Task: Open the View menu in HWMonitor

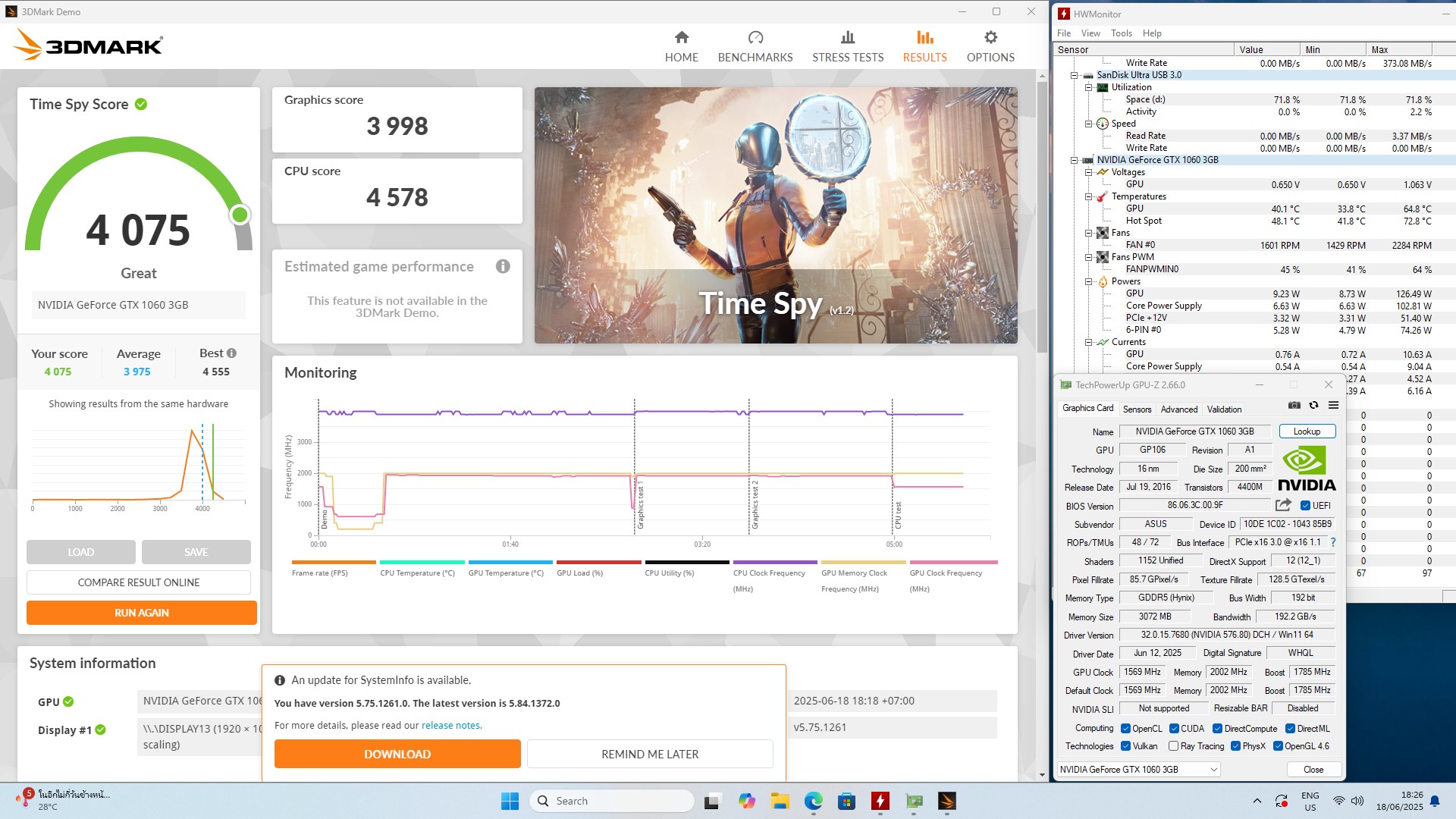Action: (x=1090, y=33)
